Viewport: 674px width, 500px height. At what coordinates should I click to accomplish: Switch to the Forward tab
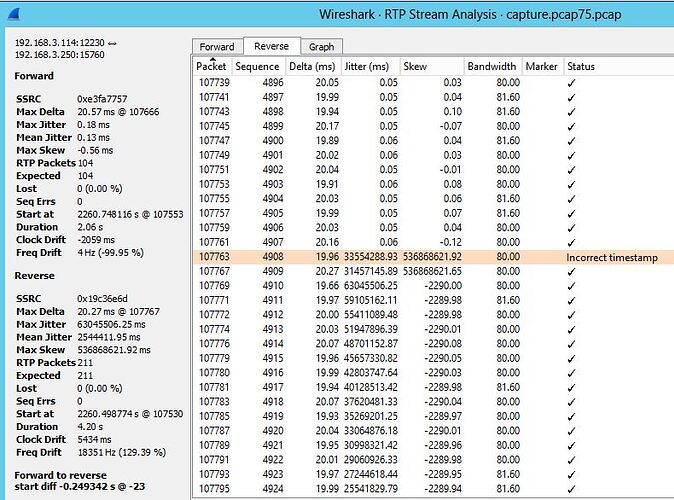(x=217, y=46)
